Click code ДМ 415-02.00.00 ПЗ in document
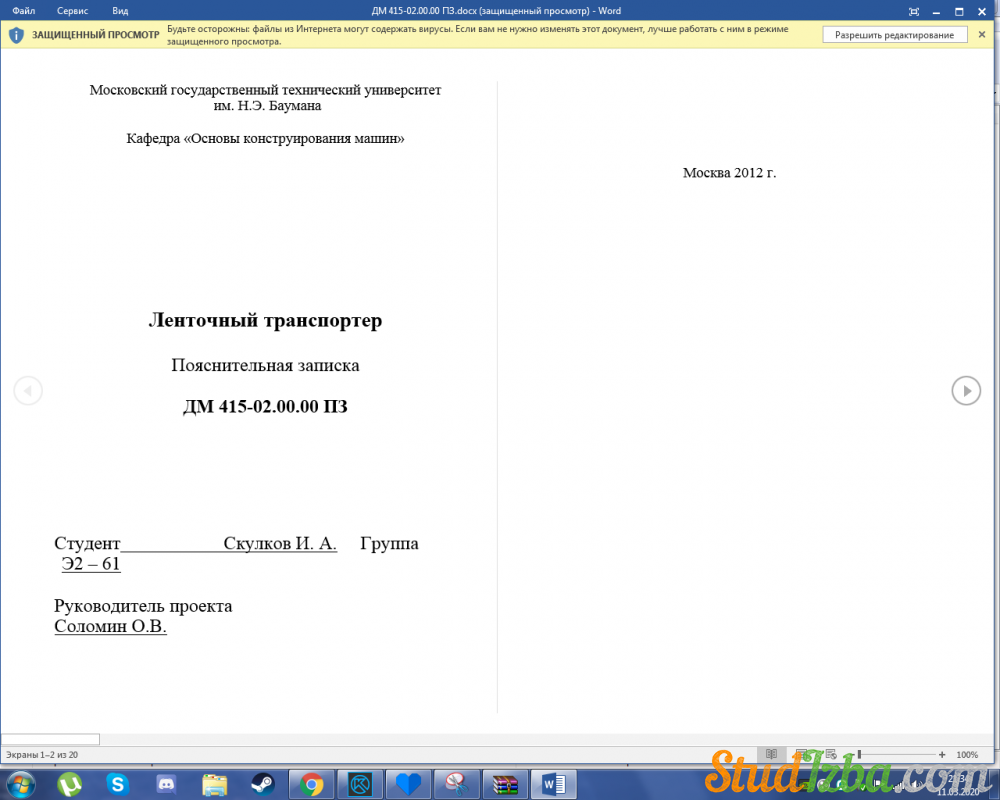Viewport: 1000px width, 800px height. click(265, 406)
